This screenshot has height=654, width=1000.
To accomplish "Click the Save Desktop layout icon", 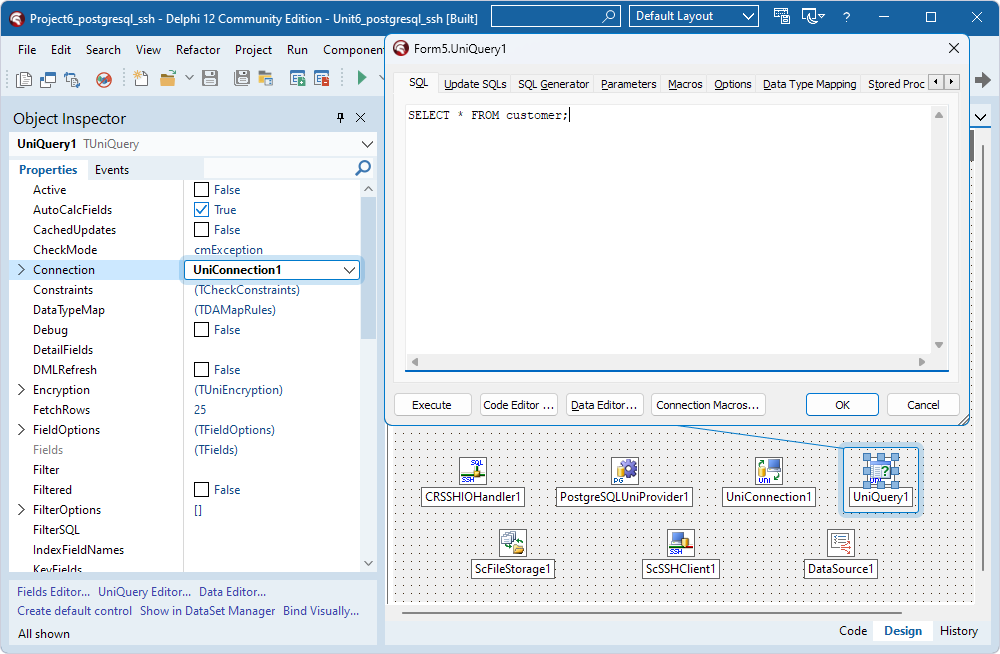I will click(x=783, y=17).
